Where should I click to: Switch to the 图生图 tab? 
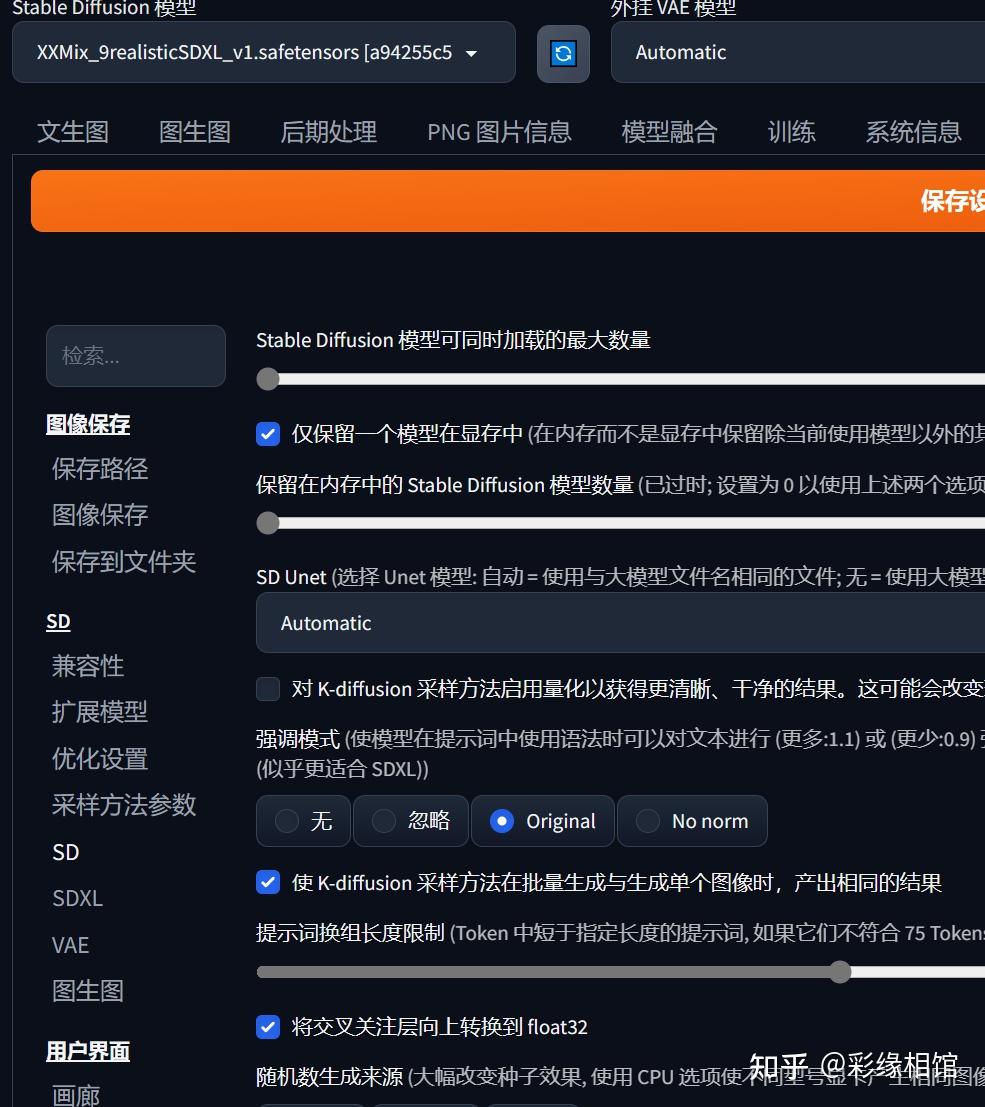click(194, 131)
